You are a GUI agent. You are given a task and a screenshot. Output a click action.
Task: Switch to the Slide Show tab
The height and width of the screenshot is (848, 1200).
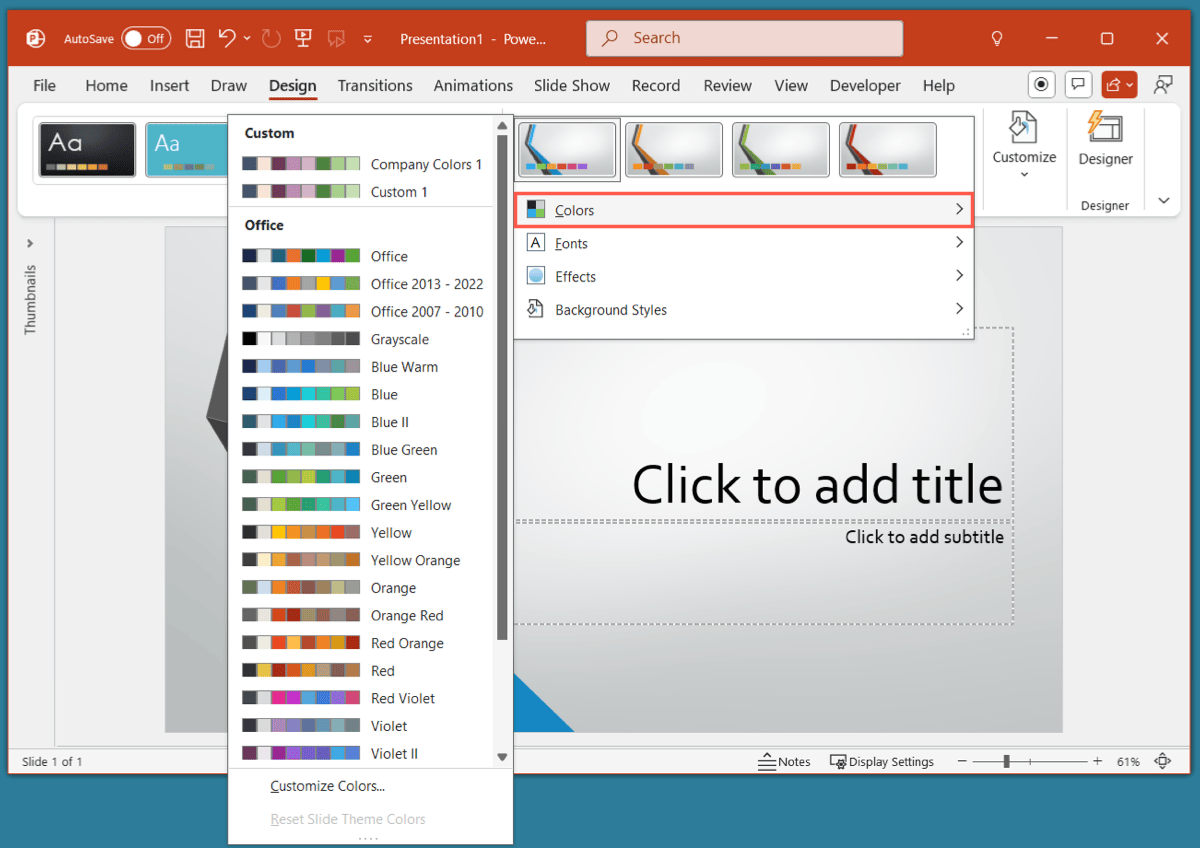[572, 86]
